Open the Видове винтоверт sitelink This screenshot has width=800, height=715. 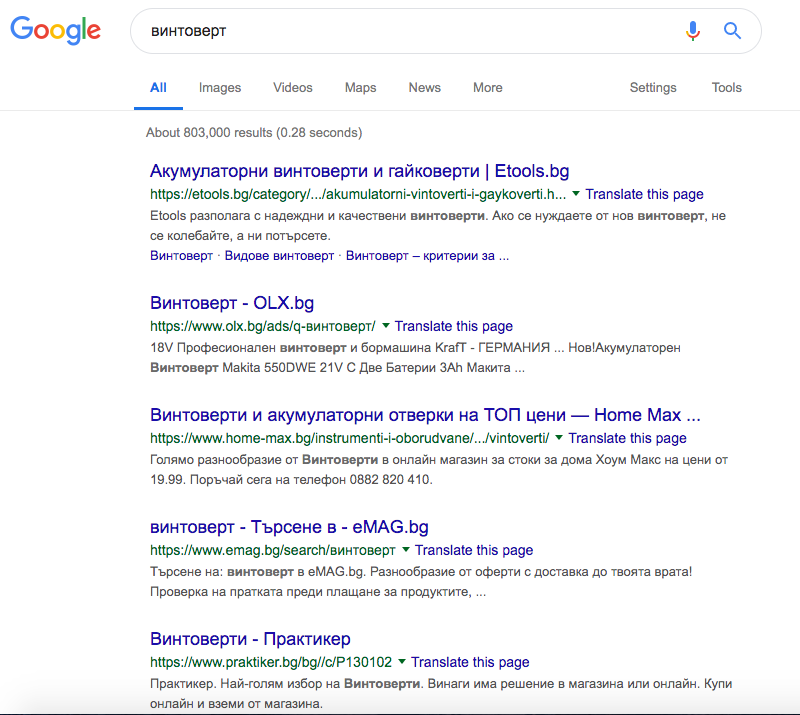click(x=279, y=256)
